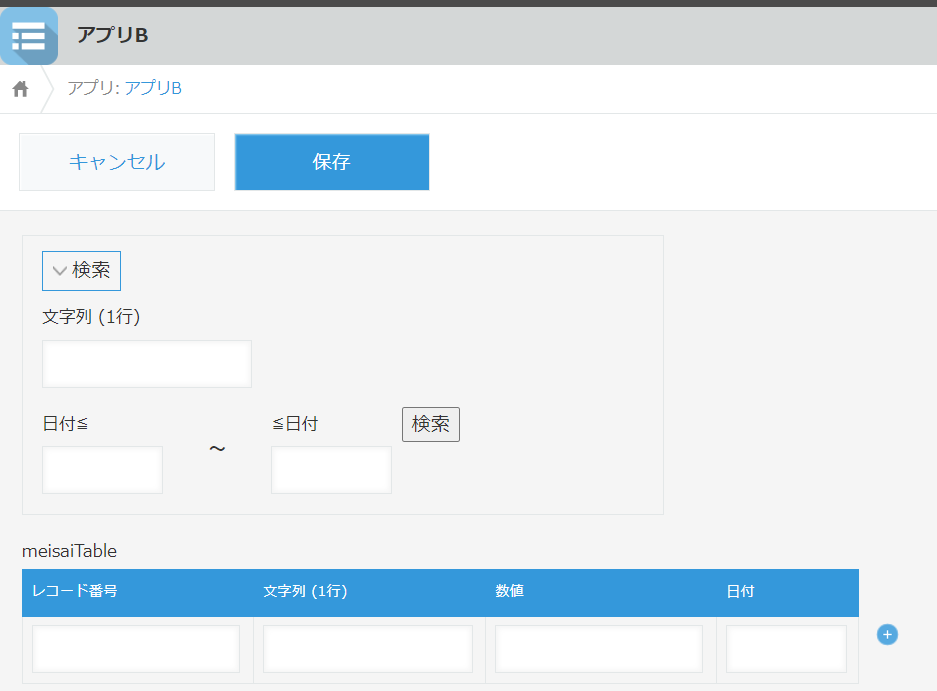This screenshot has height=691, width=937.
Task: Click the レコード番号 column header
Action: pos(137,592)
